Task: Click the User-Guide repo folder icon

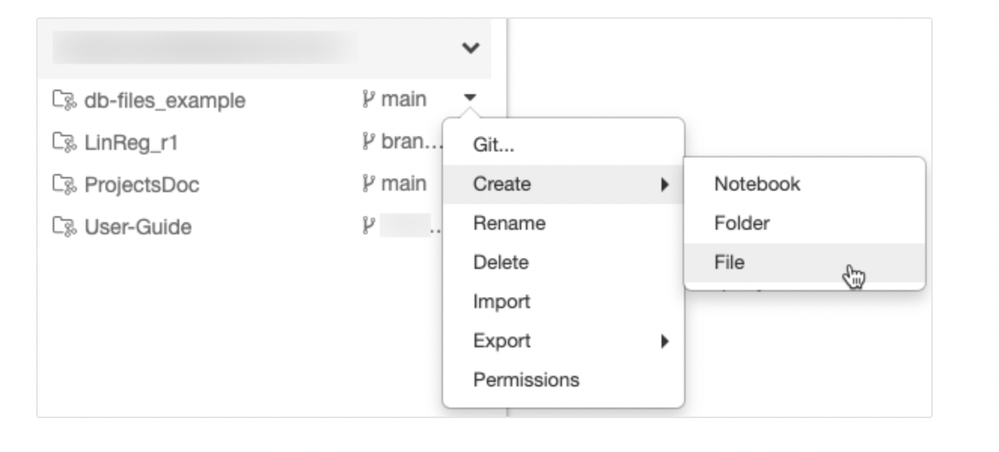Action: [x=63, y=227]
